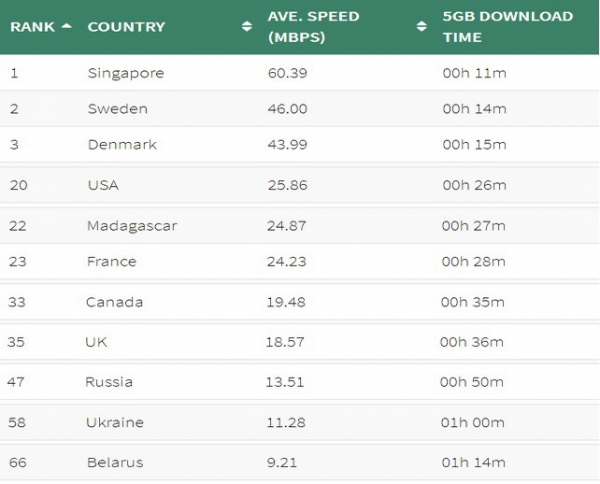Screen dimensions: 600x484
Task: Click sort arrows icon in AVE. SPEED column
Action: click(x=421, y=27)
